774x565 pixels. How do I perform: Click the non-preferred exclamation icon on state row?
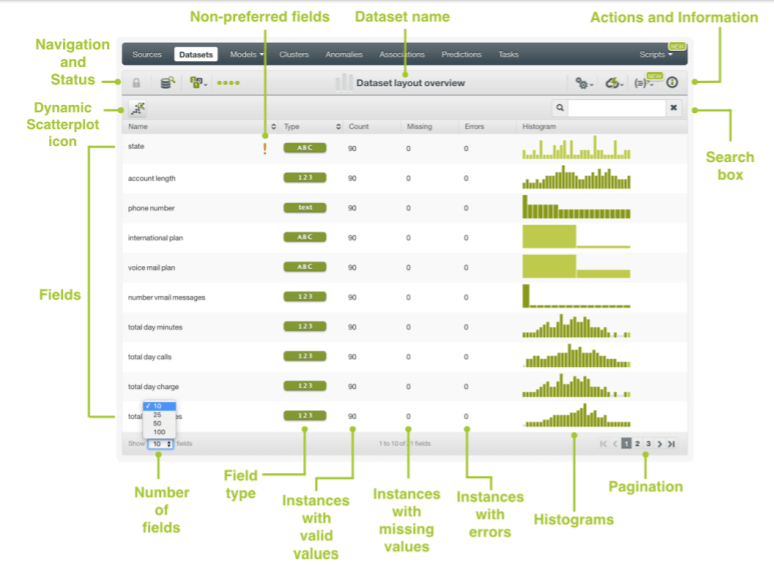coord(265,148)
